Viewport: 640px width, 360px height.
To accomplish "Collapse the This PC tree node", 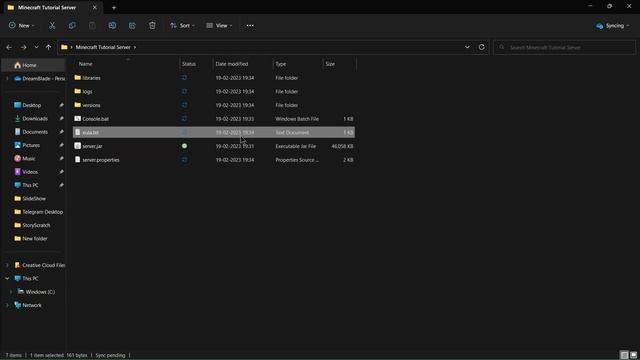I will point(7,279).
